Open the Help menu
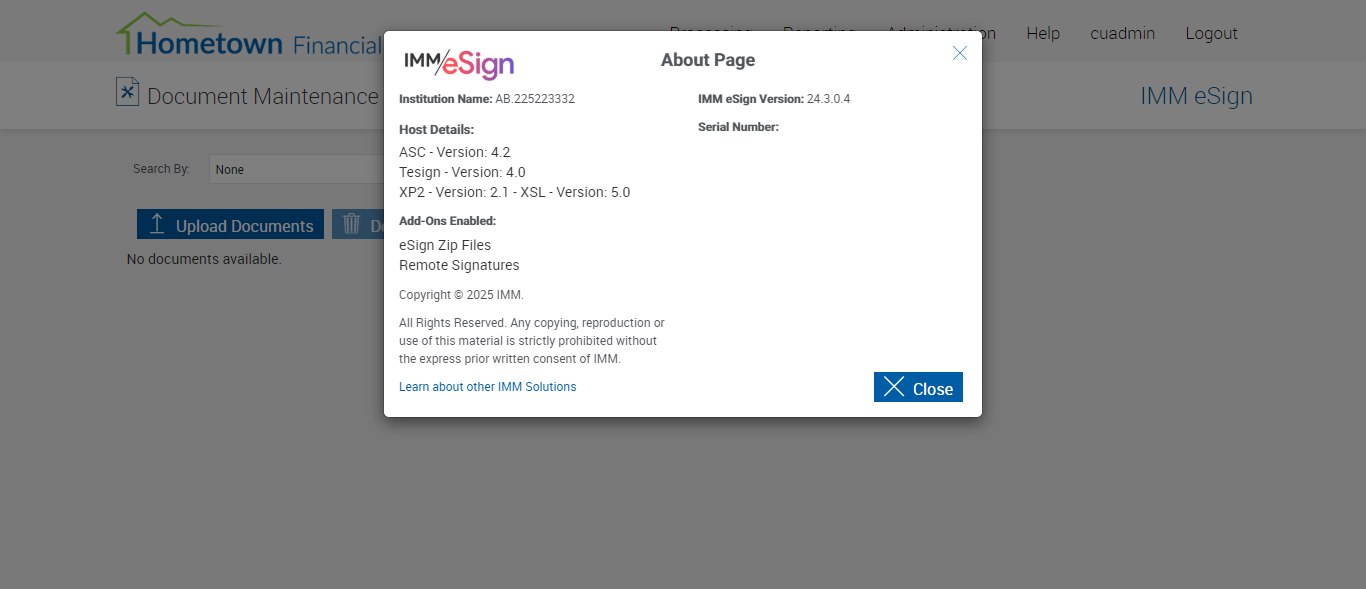Screen dimensions: 1366x589 coord(1043,34)
